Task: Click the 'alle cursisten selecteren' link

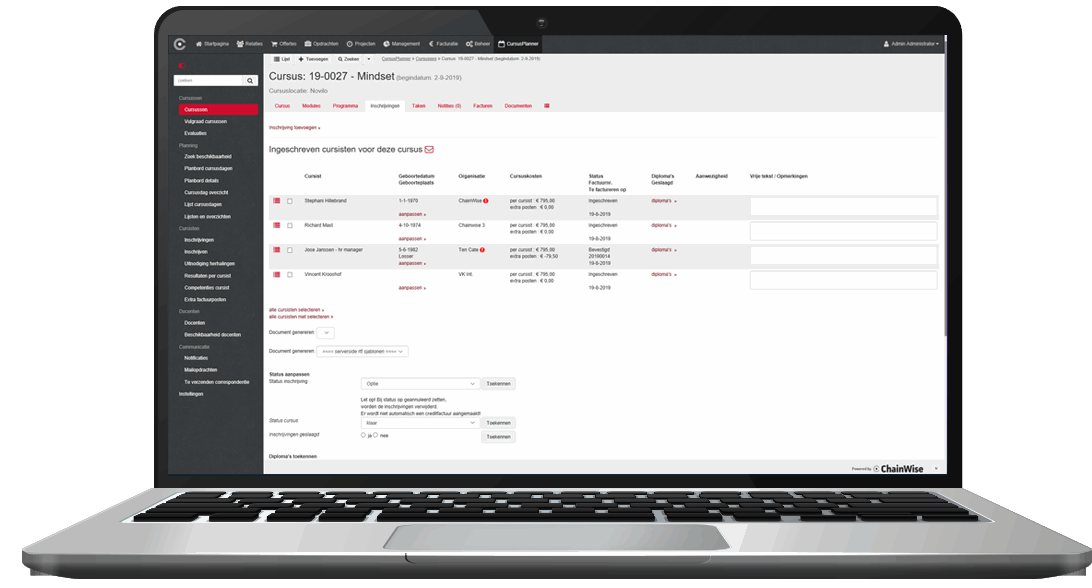Action: pos(293,311)
